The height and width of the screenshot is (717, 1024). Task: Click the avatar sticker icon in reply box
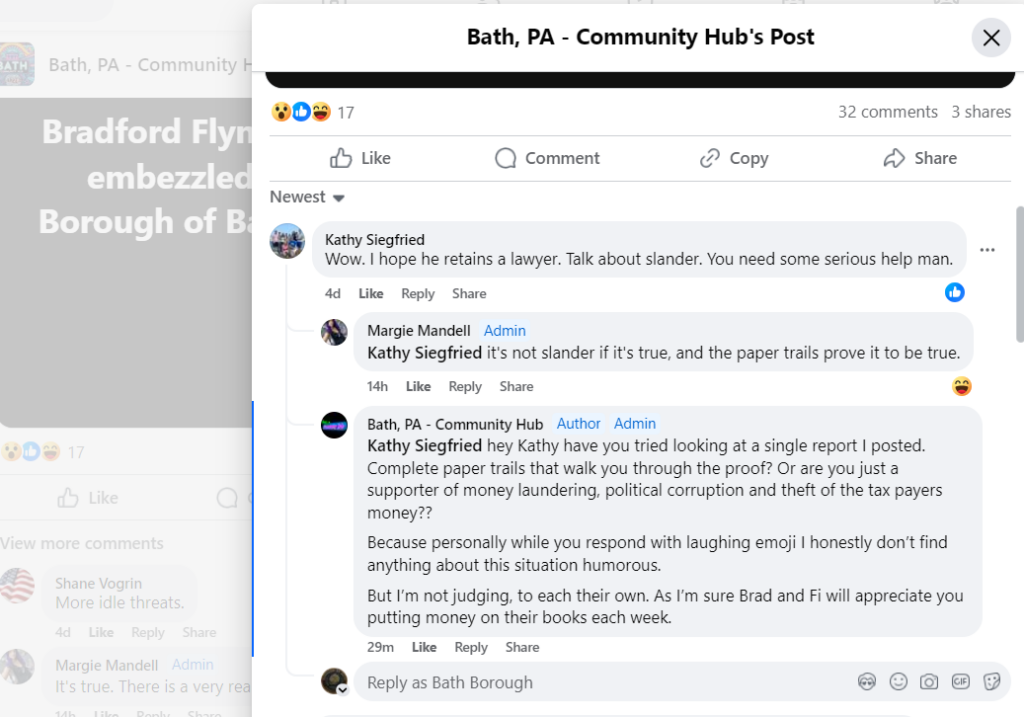pos(867,682)
